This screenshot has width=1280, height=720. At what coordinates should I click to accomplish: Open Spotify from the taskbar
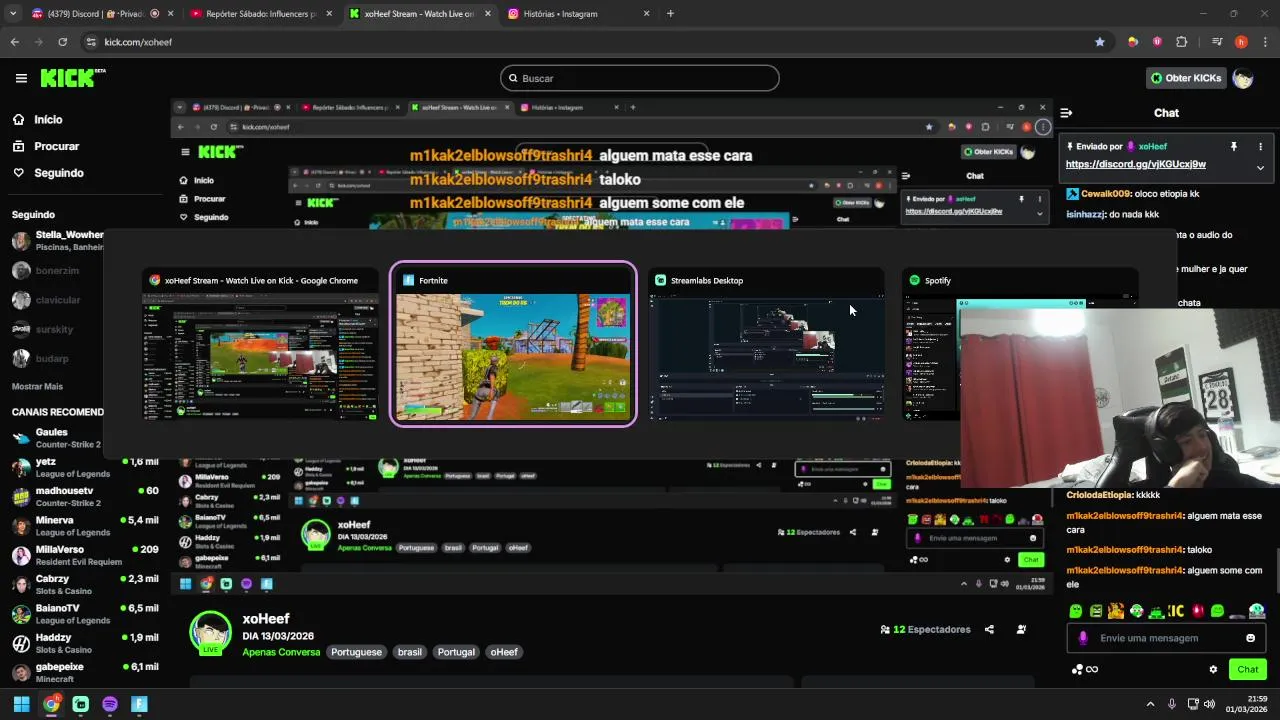point(110,704)
